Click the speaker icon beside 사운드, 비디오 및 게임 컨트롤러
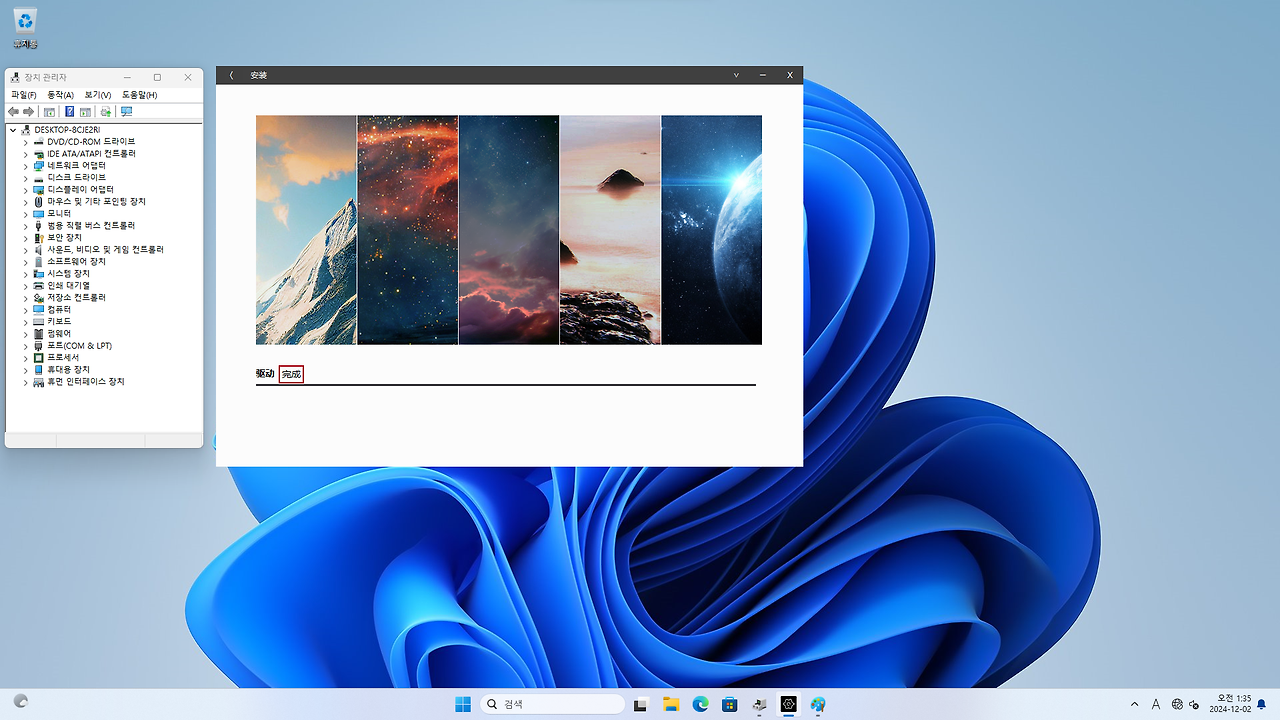This screenshot has width=1280, height=720. (x=39, y=250)
